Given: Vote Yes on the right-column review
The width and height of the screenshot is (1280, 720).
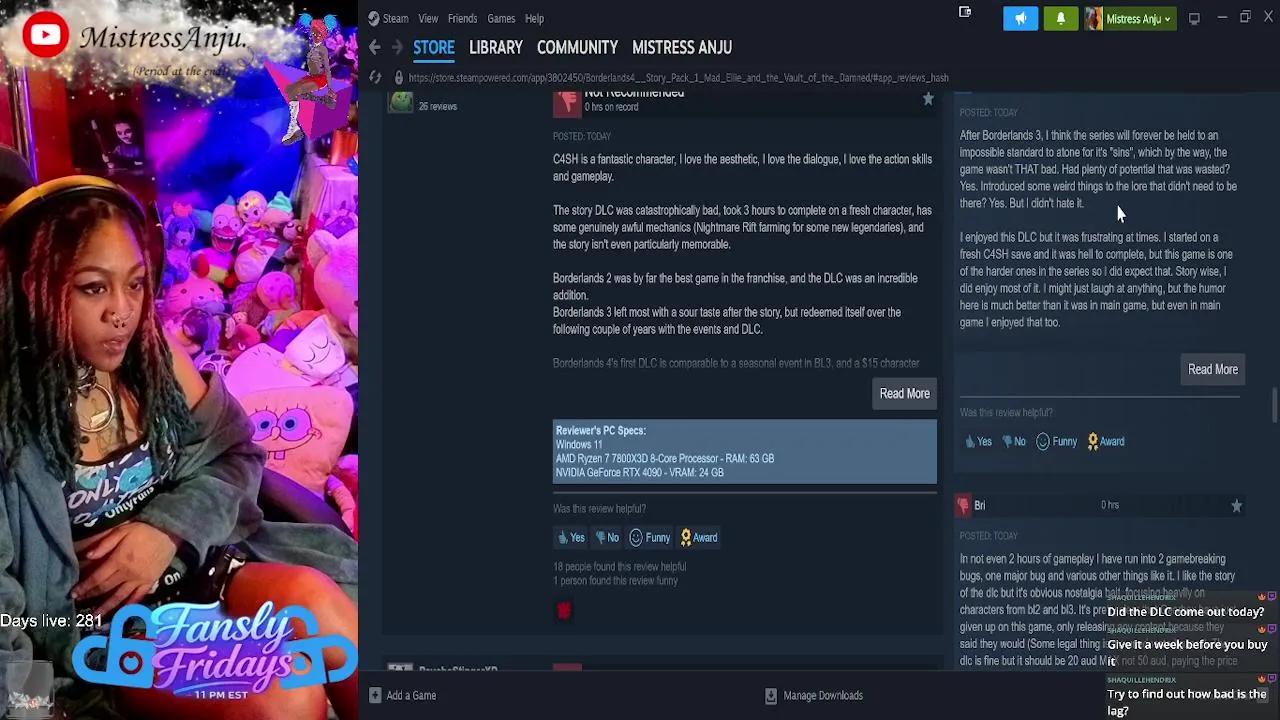Looking at the screenshot, I should (978, 441).
